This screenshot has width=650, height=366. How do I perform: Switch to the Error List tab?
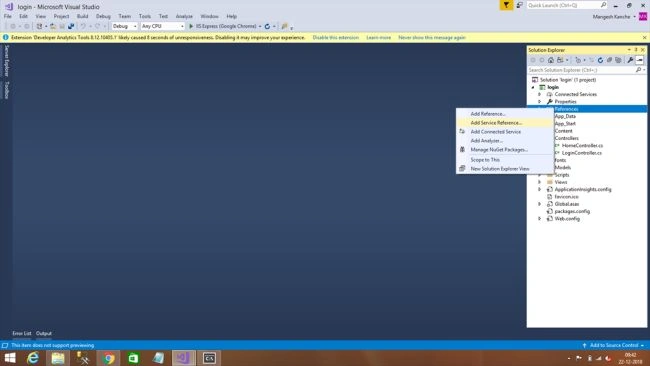pyautogui.click(x=22, y=333)
